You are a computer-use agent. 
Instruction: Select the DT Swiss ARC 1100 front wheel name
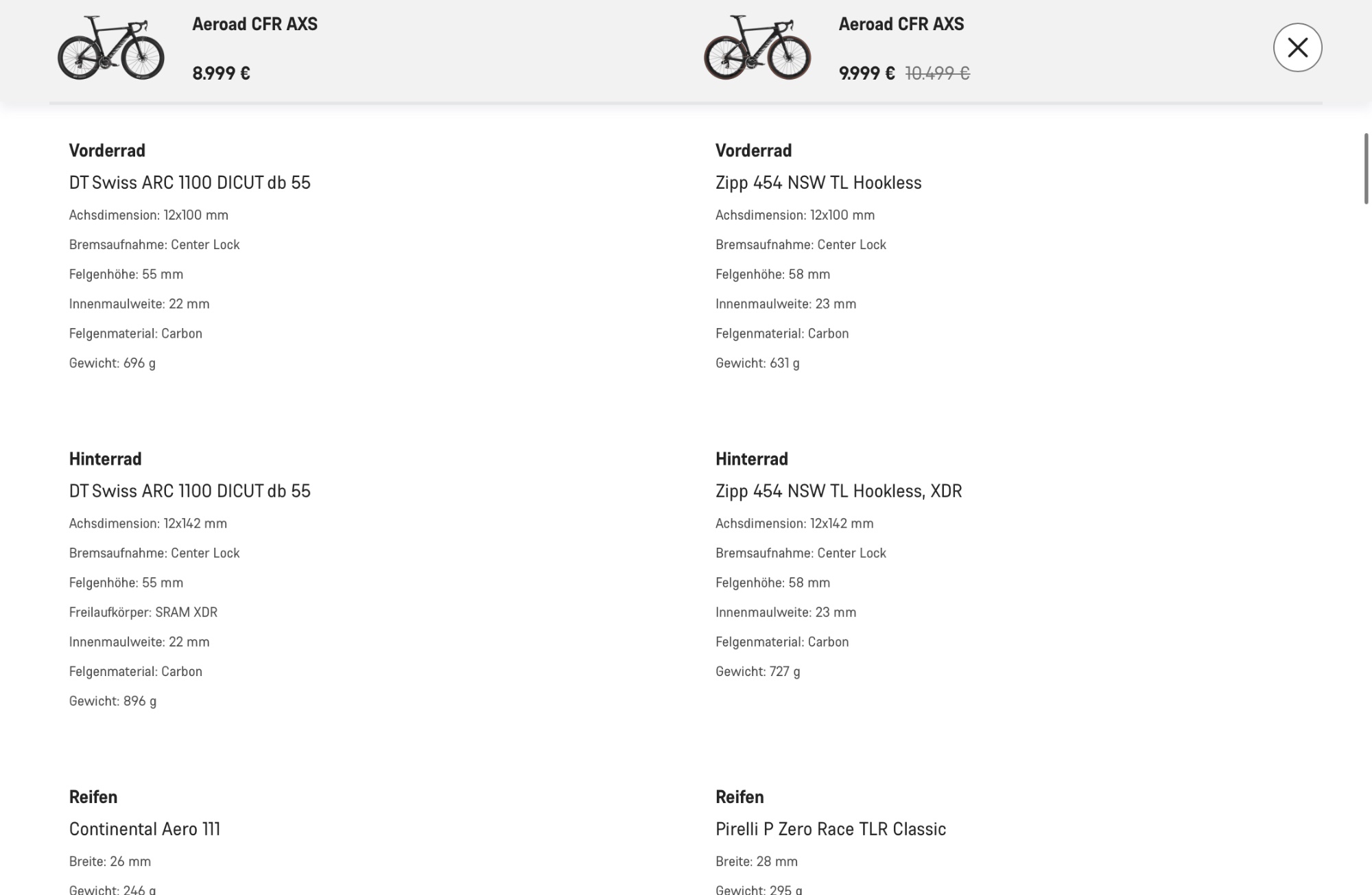[189, 183]
